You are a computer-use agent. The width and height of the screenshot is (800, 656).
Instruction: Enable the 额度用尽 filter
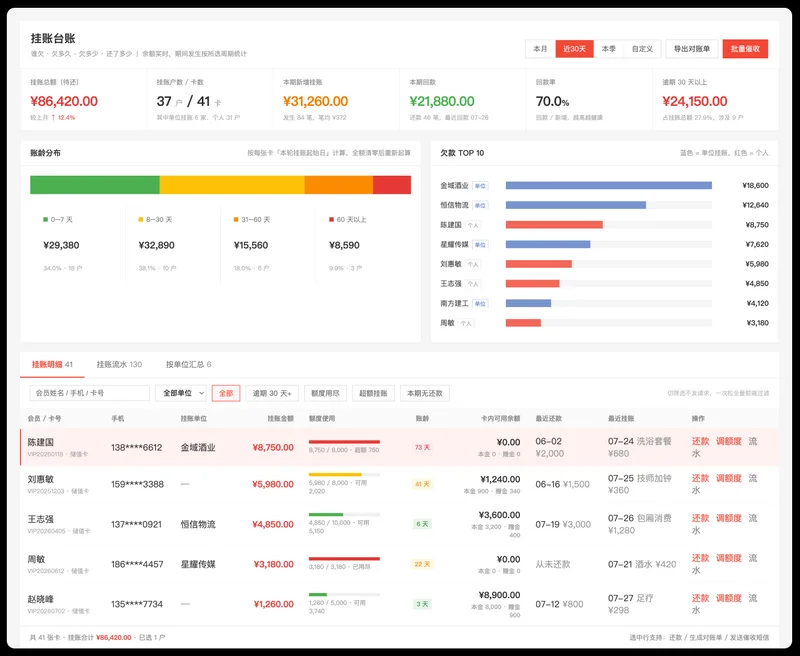pyautogui.click(x=326, y=393)
